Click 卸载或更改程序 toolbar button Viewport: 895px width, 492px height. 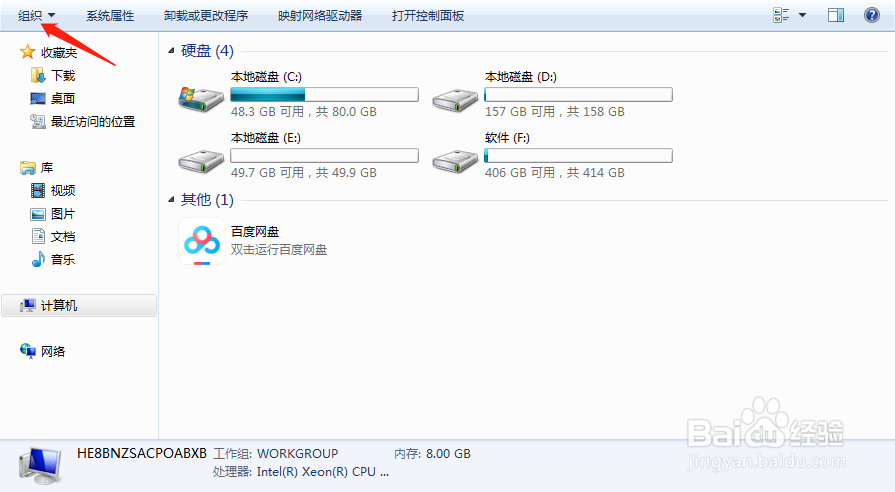[205, 15]
